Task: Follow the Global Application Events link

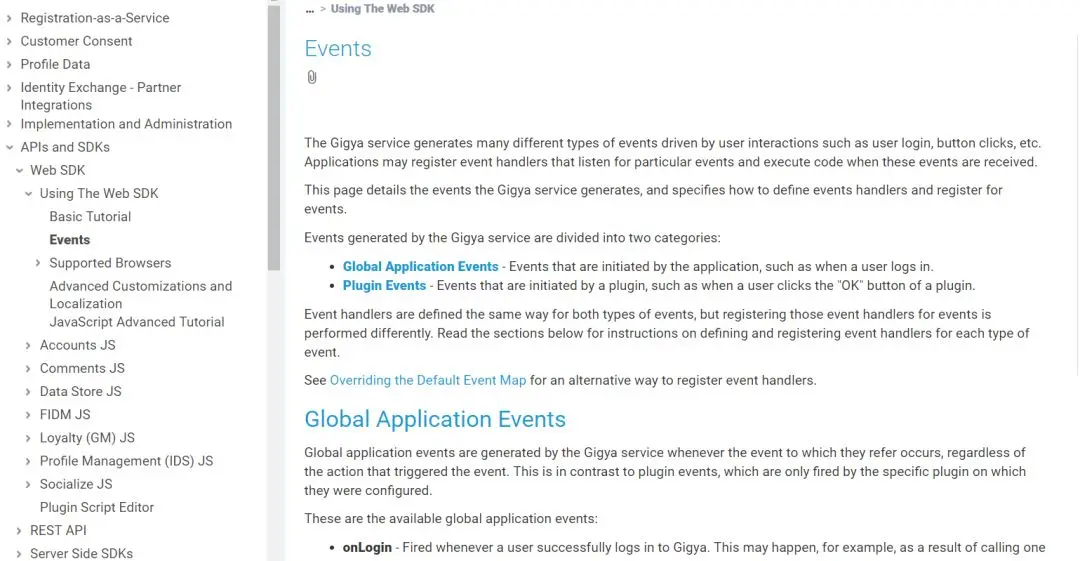Action: pyautogui.click(x=420, y=267)
